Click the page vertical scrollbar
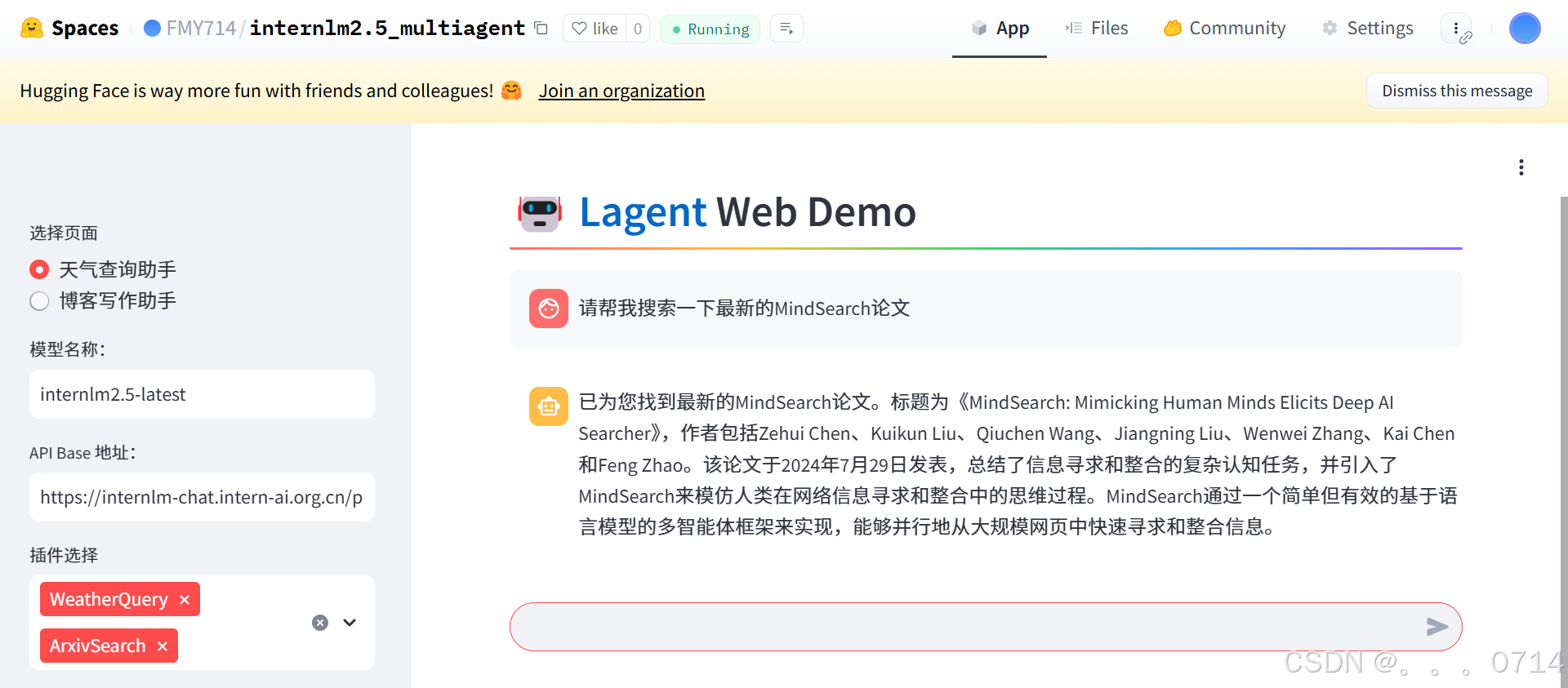Screen dimensions: 1568x688 click(x=1563, y=441)
